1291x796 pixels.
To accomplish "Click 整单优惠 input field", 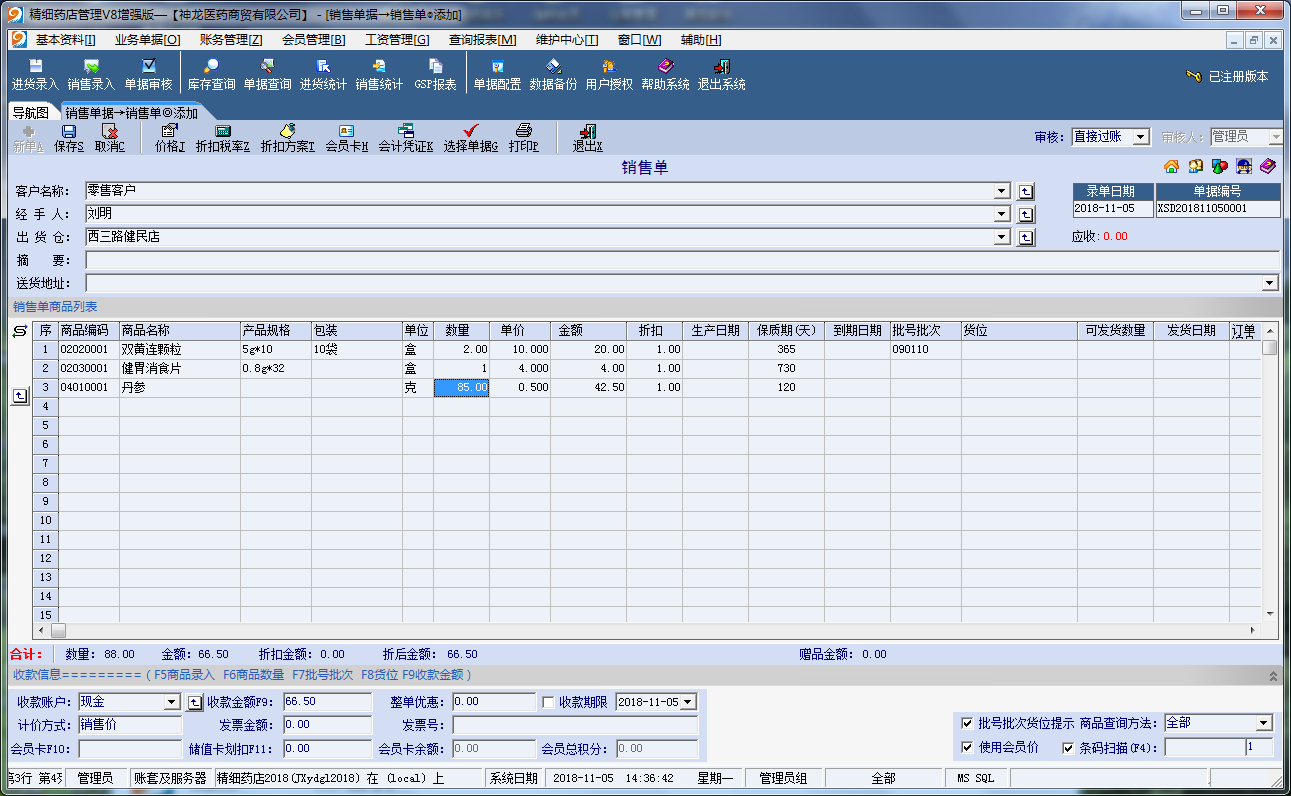I will pyautogui.click(x=494, y=702).
